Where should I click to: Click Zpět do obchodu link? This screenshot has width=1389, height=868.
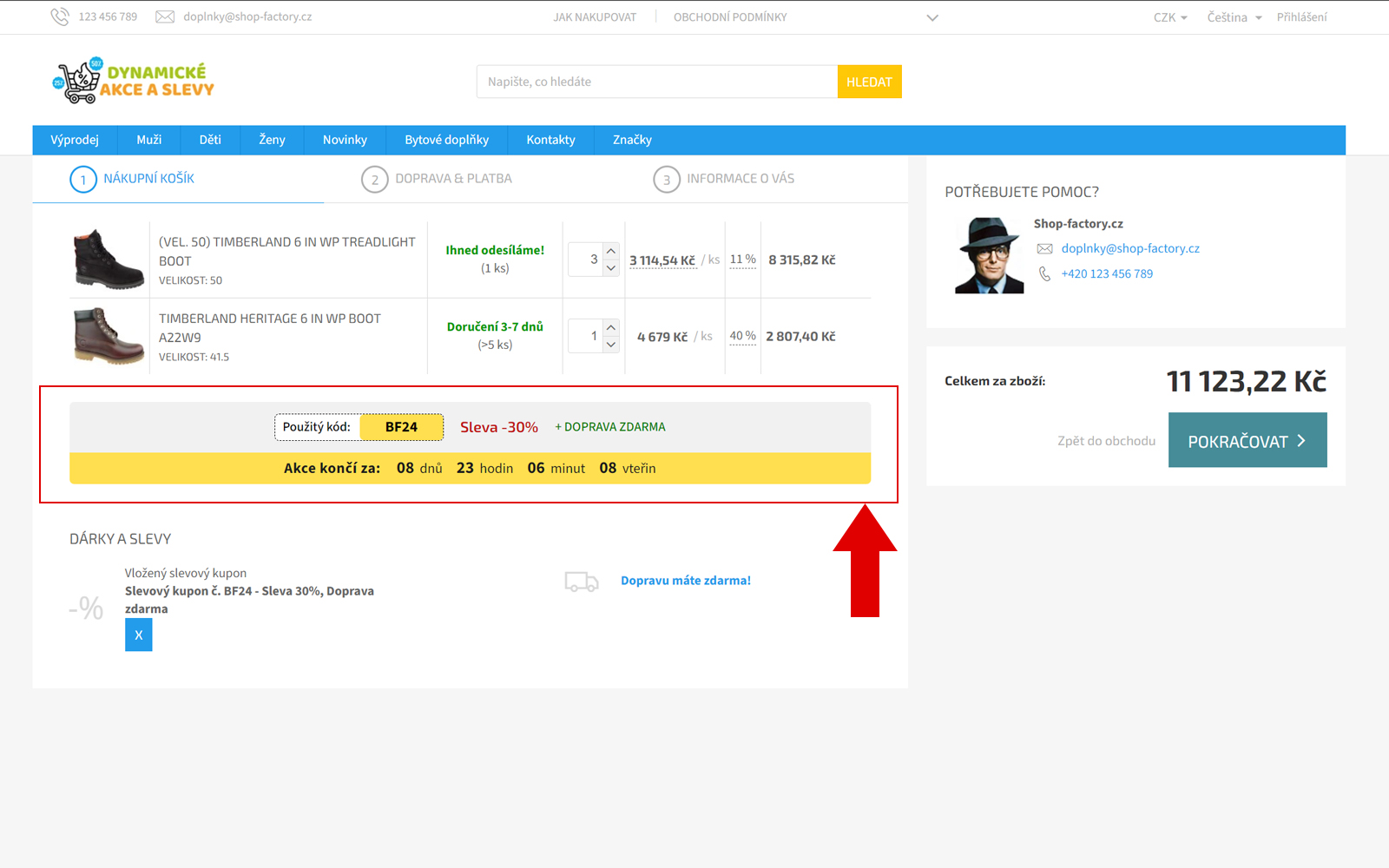1106,441
